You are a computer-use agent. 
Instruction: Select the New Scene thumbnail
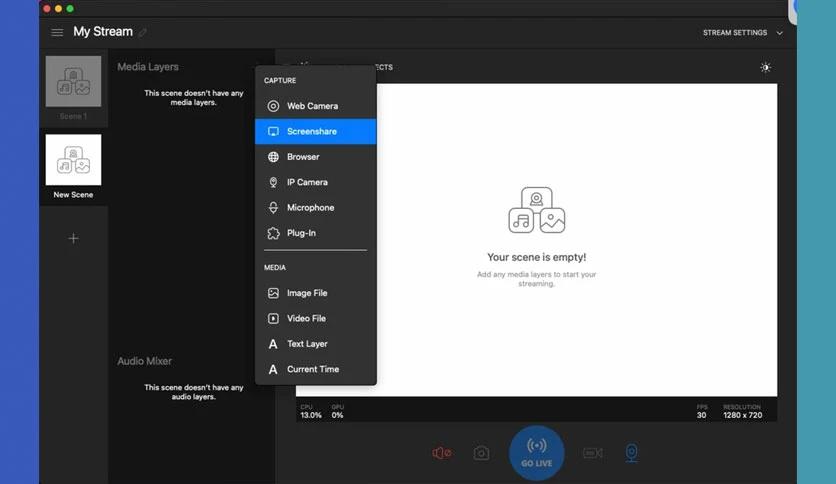73,161
